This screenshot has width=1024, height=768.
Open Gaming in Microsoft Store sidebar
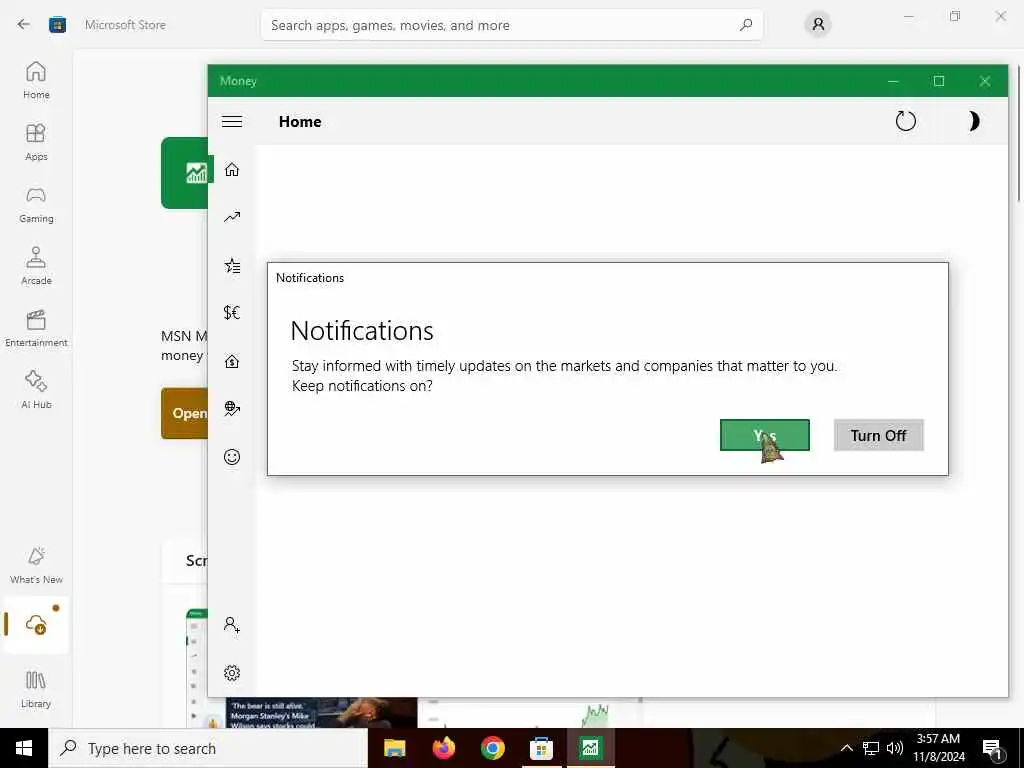coord(36,204)
